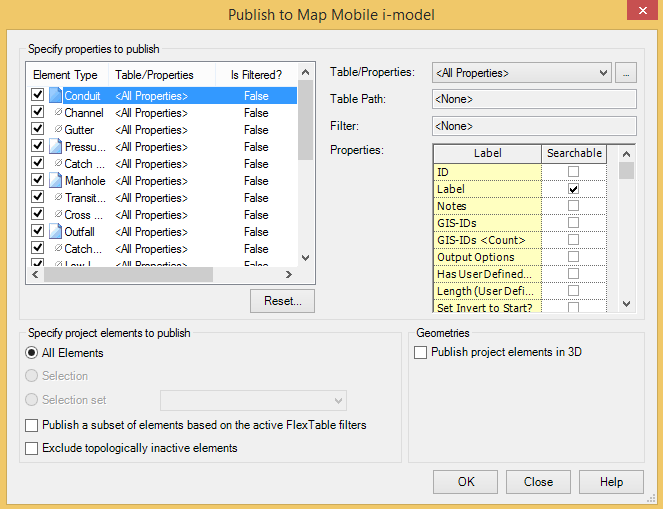The height and width of the screenshot is (509, 663).
Task: Enable Searchable for GIS-IDs property
Action: 573,222
